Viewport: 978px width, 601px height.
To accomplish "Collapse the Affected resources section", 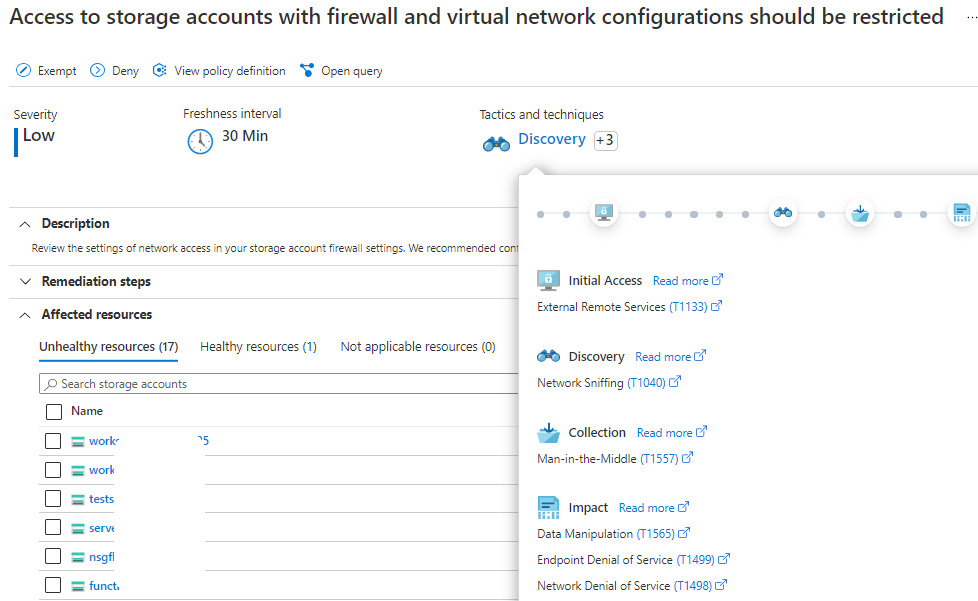I will coord(25,315).
